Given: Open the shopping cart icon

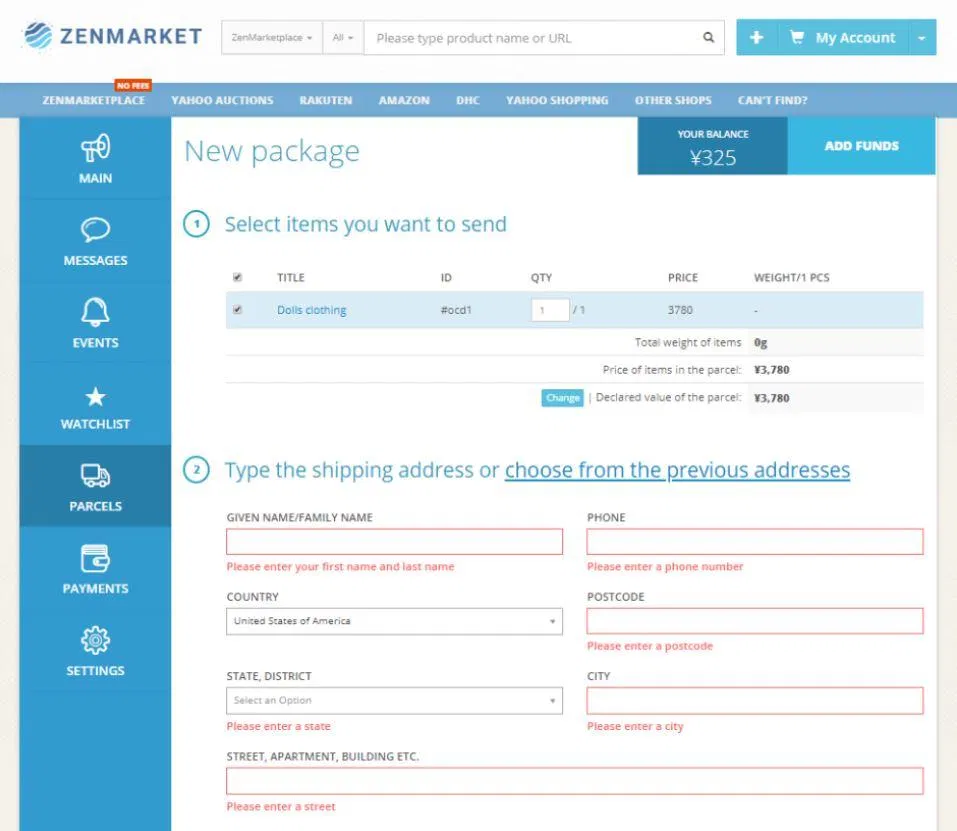Looking at the screenshot, I should tap(796, 37).
